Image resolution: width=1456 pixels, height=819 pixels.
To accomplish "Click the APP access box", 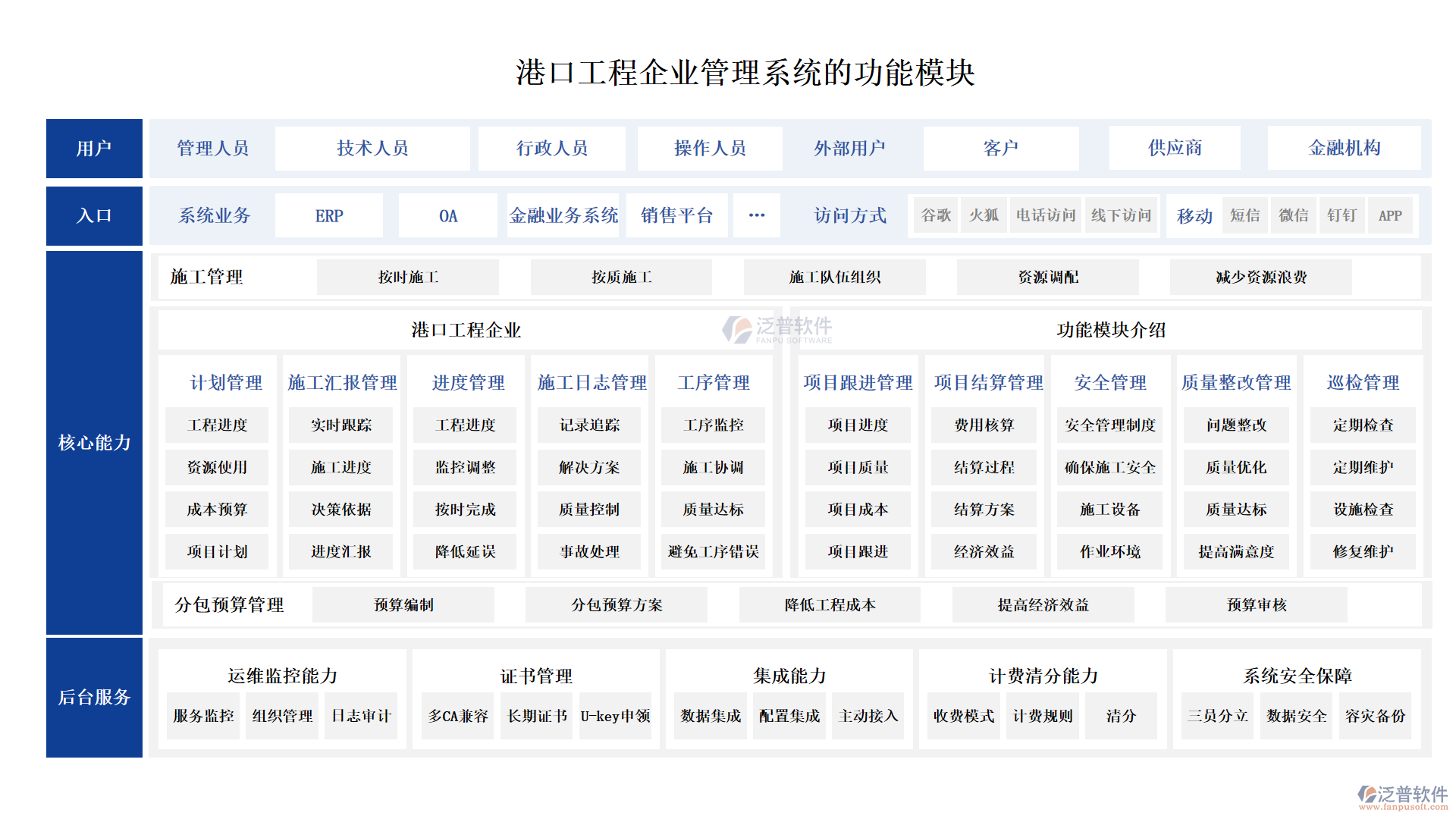I will (1390, 215).
